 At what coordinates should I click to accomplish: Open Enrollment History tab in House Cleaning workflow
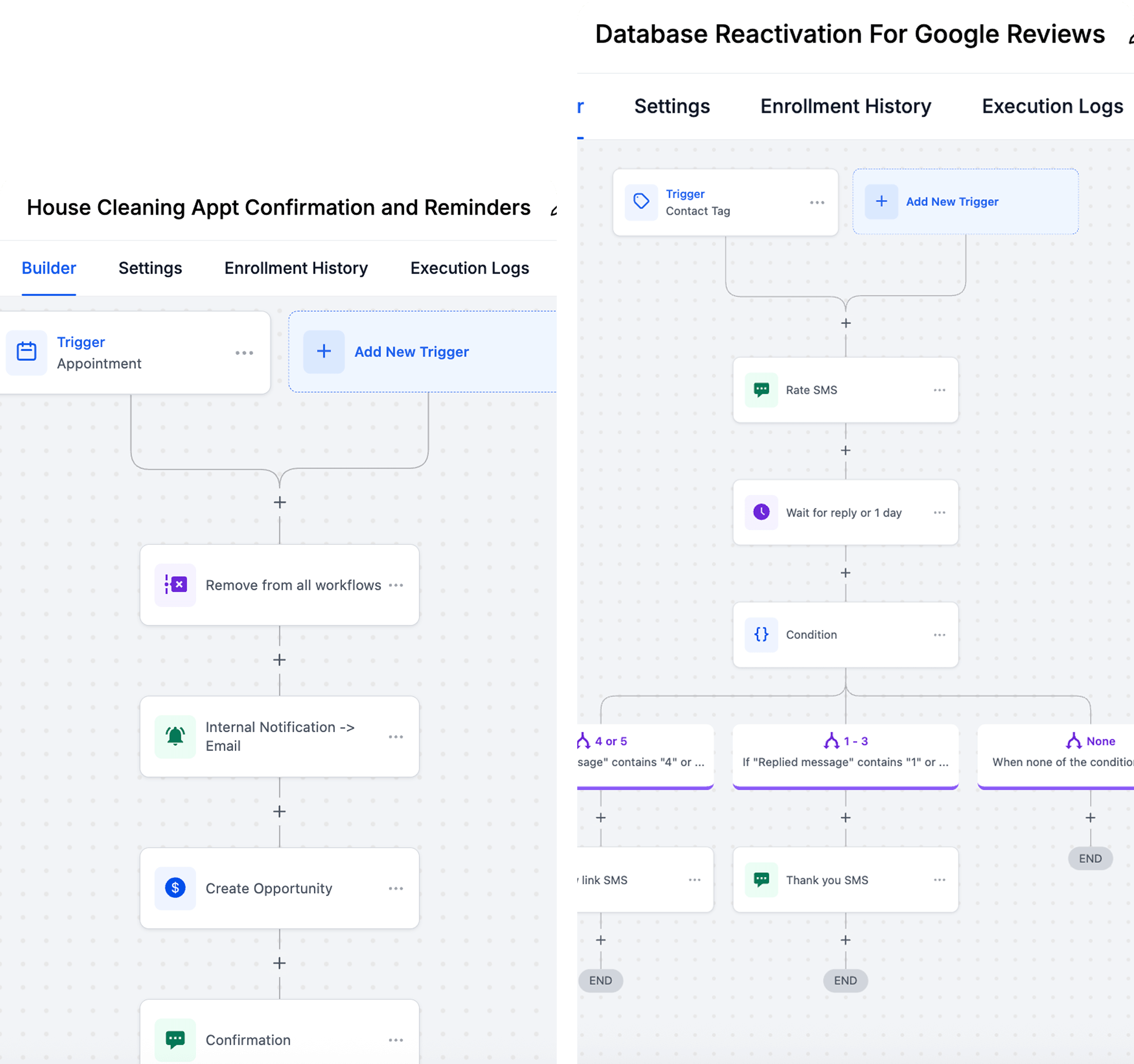(295, 268)
